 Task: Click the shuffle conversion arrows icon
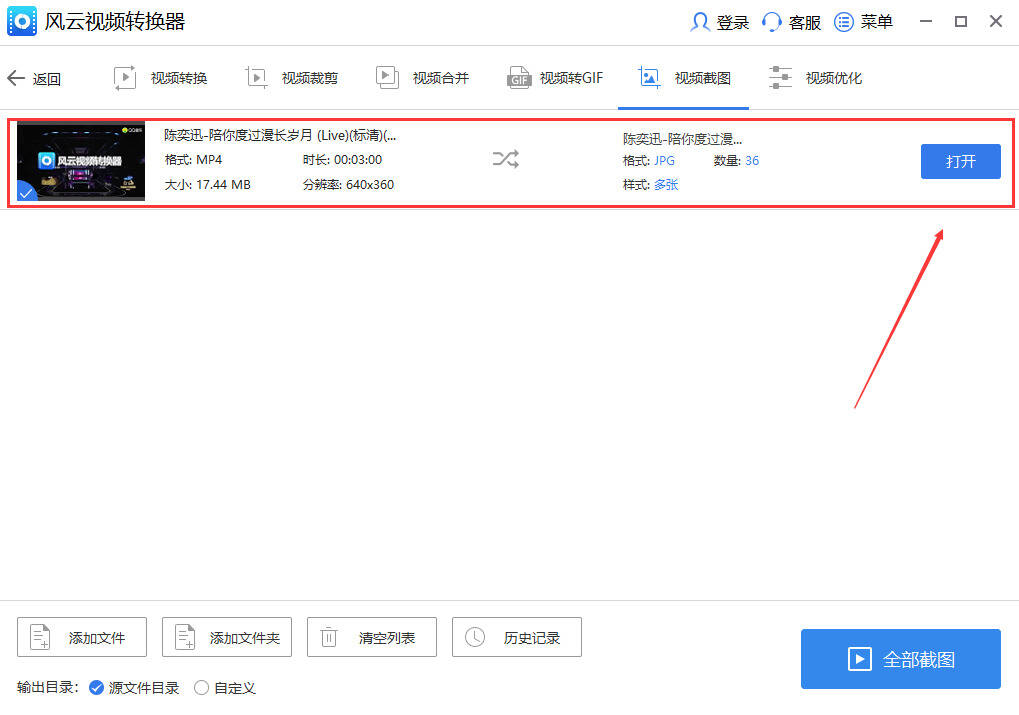click(506, 159)
